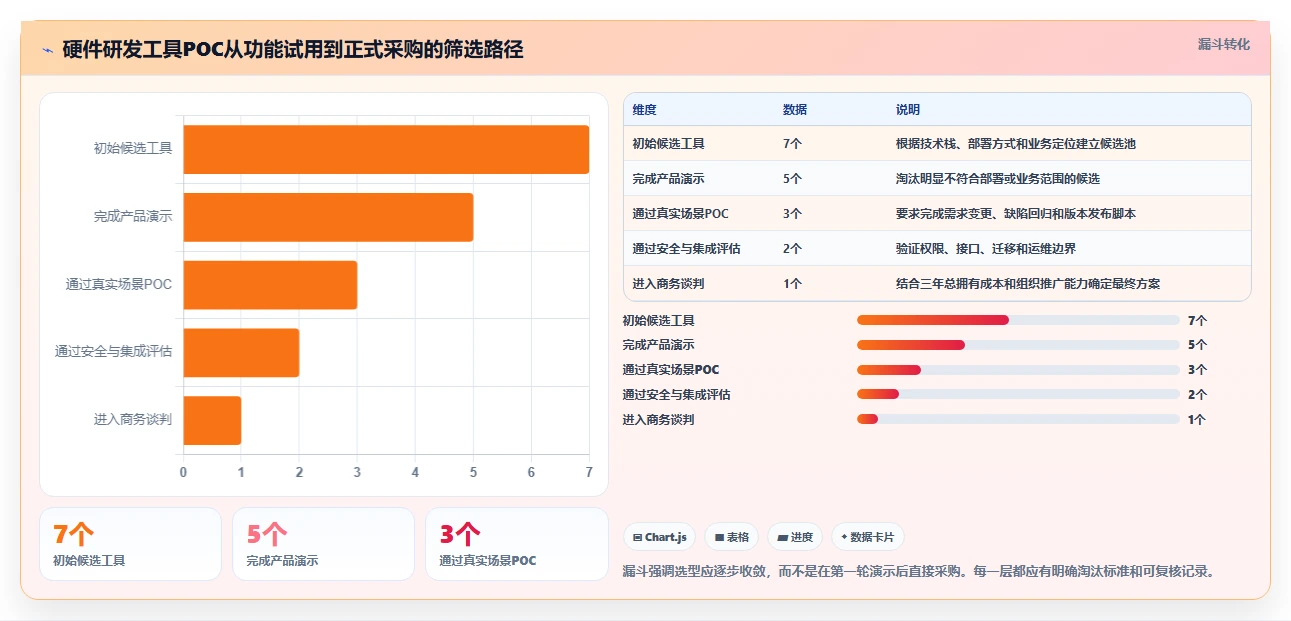
Task: Click the lightning icon beside the page title
Action: [47, 50]
